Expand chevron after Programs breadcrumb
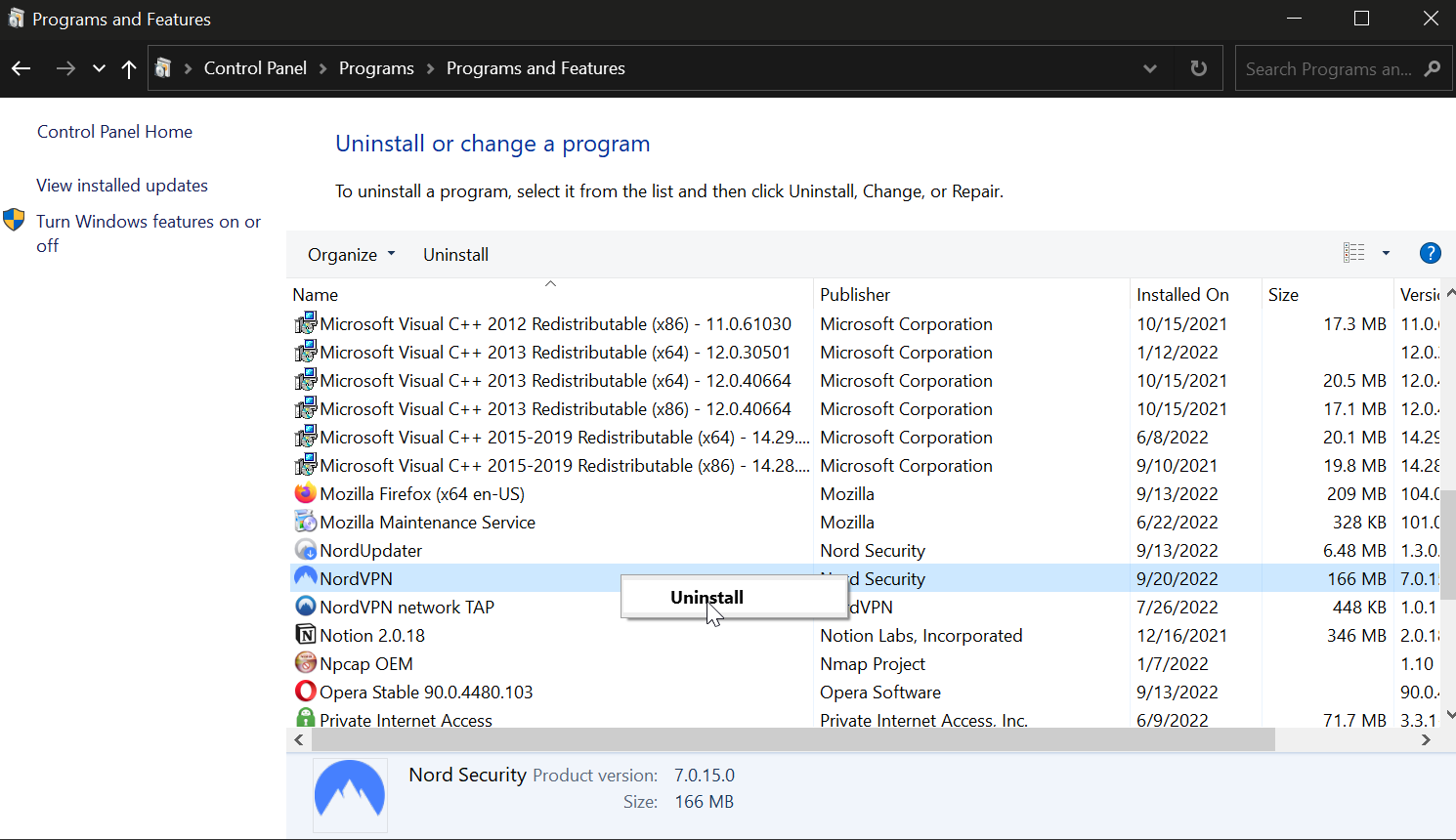Screen dimensions: 1456x840 point(430,68)
